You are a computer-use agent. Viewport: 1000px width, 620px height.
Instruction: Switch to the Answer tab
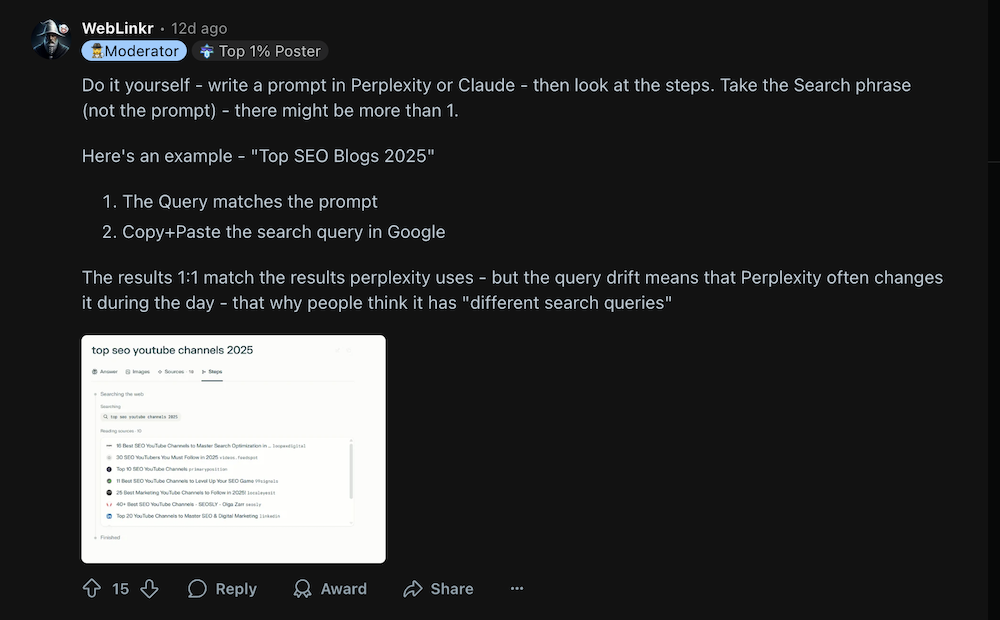click(105, 372)
